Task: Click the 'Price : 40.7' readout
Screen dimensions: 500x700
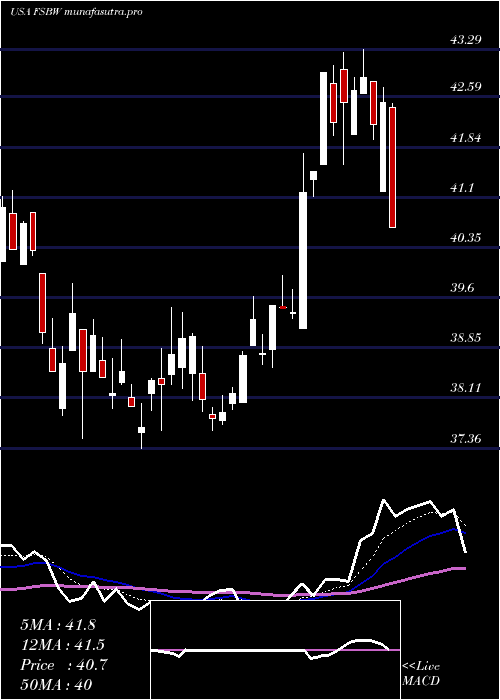Action: point(63,665)
